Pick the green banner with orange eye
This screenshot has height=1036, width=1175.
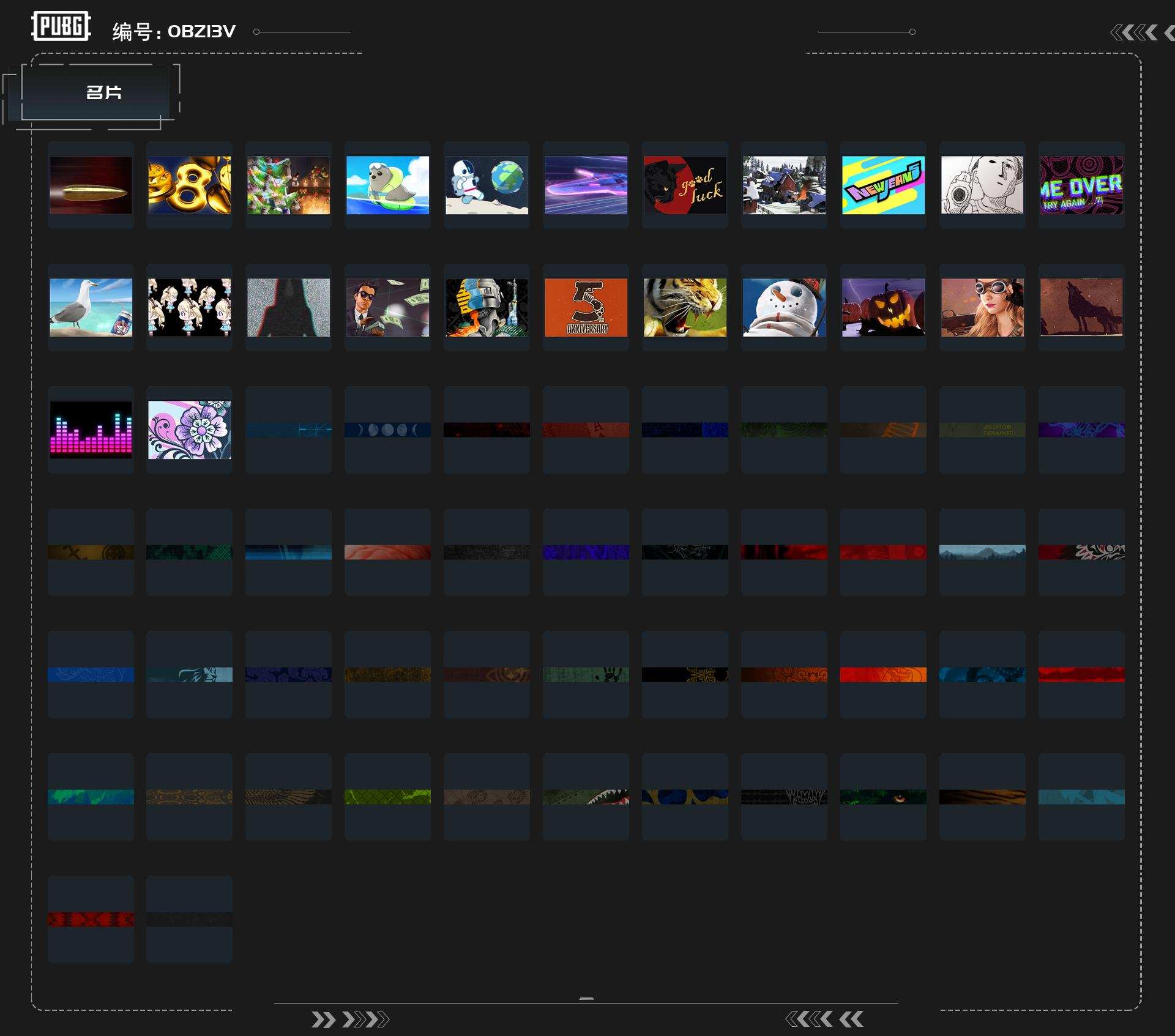884,797
